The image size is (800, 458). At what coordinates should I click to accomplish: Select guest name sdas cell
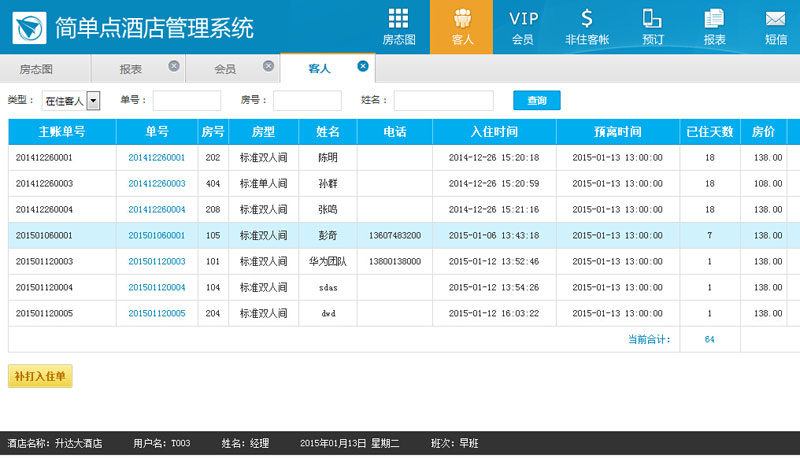tap(328, 288)
